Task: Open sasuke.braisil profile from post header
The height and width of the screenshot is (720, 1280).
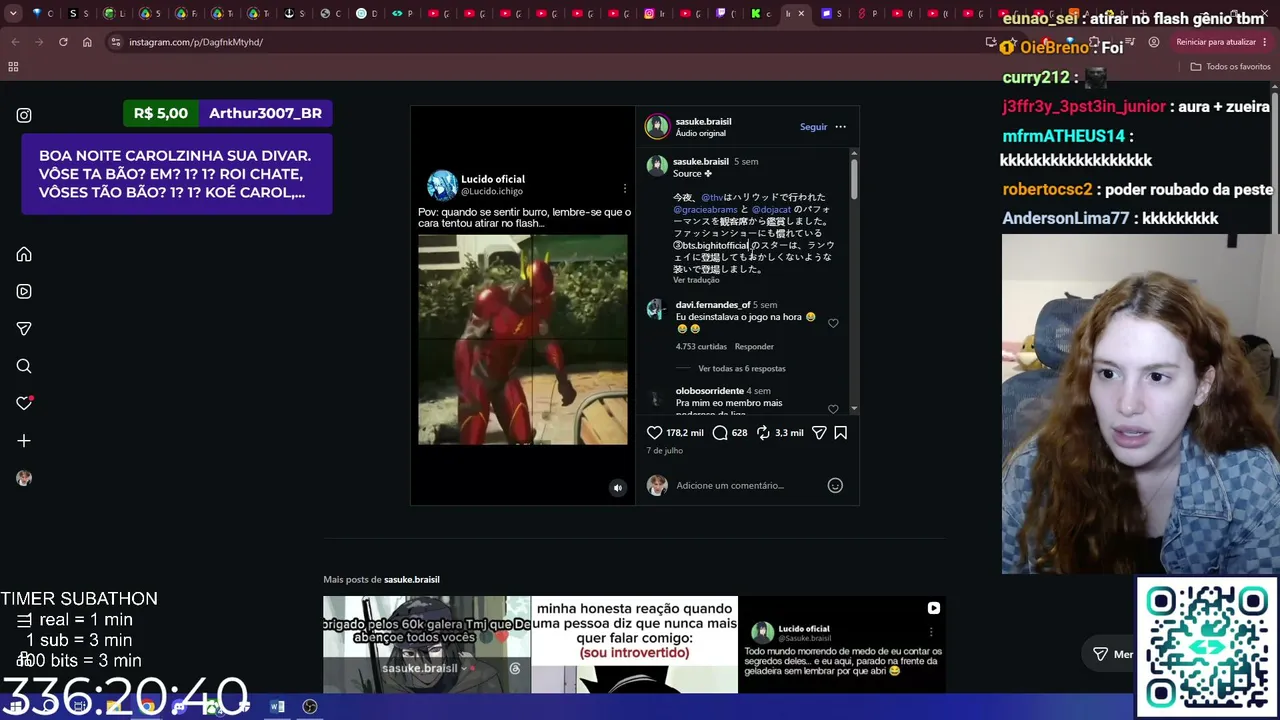Action: point(703,121)
